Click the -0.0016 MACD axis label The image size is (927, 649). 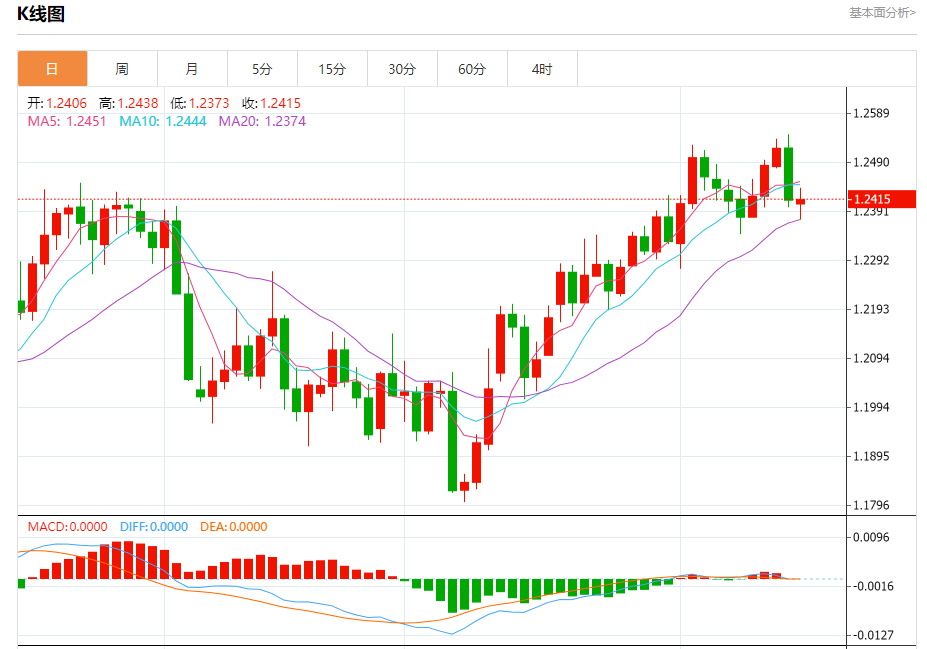pos(873,586)
